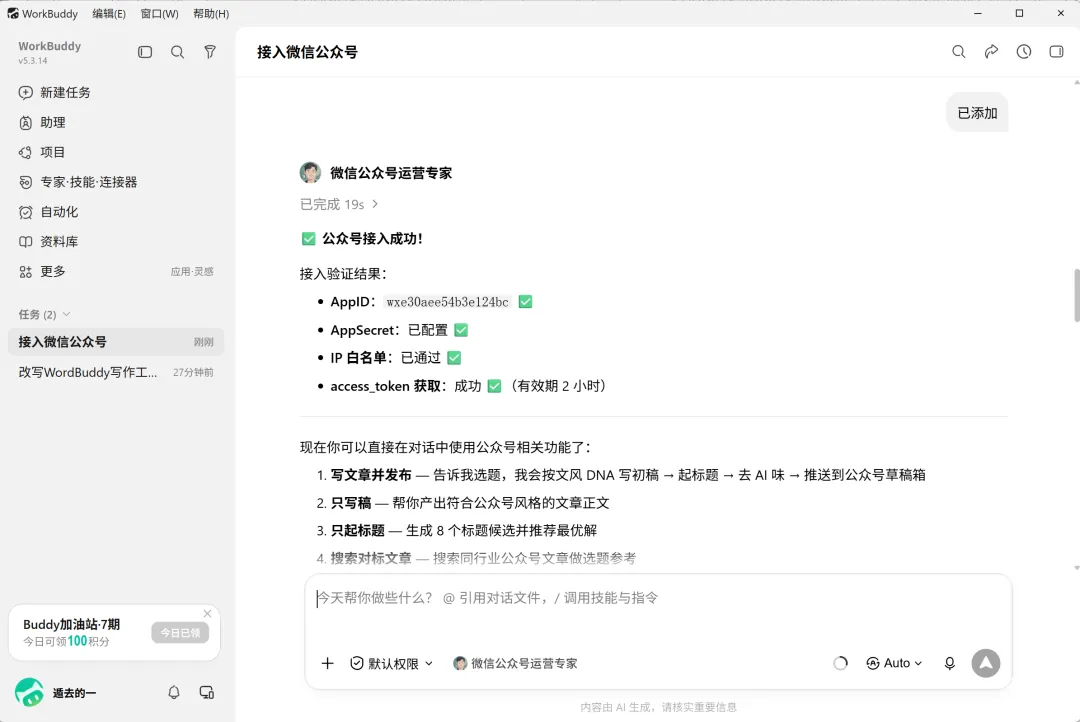Click the loading circle indicator
The image size is (1080, 722).
[840, 663]
